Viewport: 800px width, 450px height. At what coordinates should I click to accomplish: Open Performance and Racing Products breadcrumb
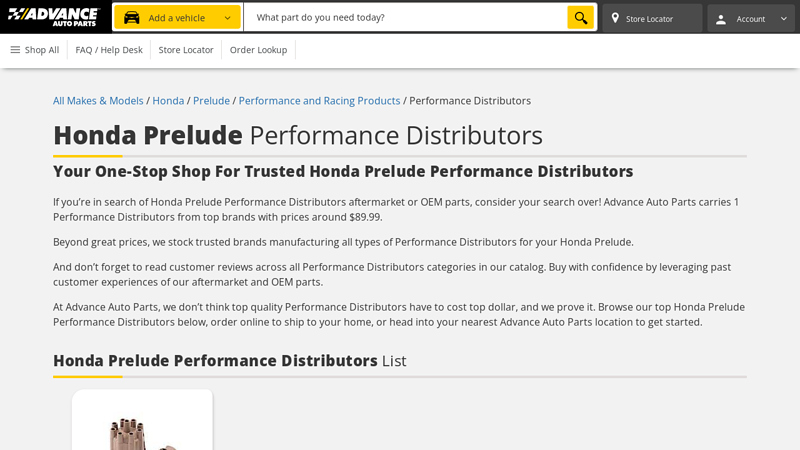point(319,101)
